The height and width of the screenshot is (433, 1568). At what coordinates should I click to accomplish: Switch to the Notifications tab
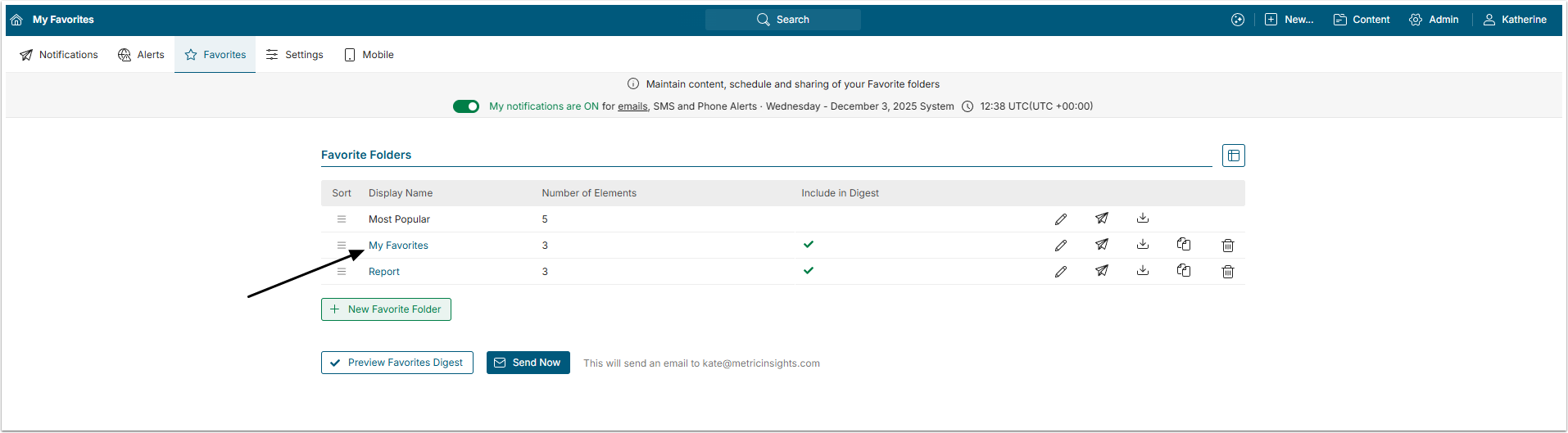point(59,55)
